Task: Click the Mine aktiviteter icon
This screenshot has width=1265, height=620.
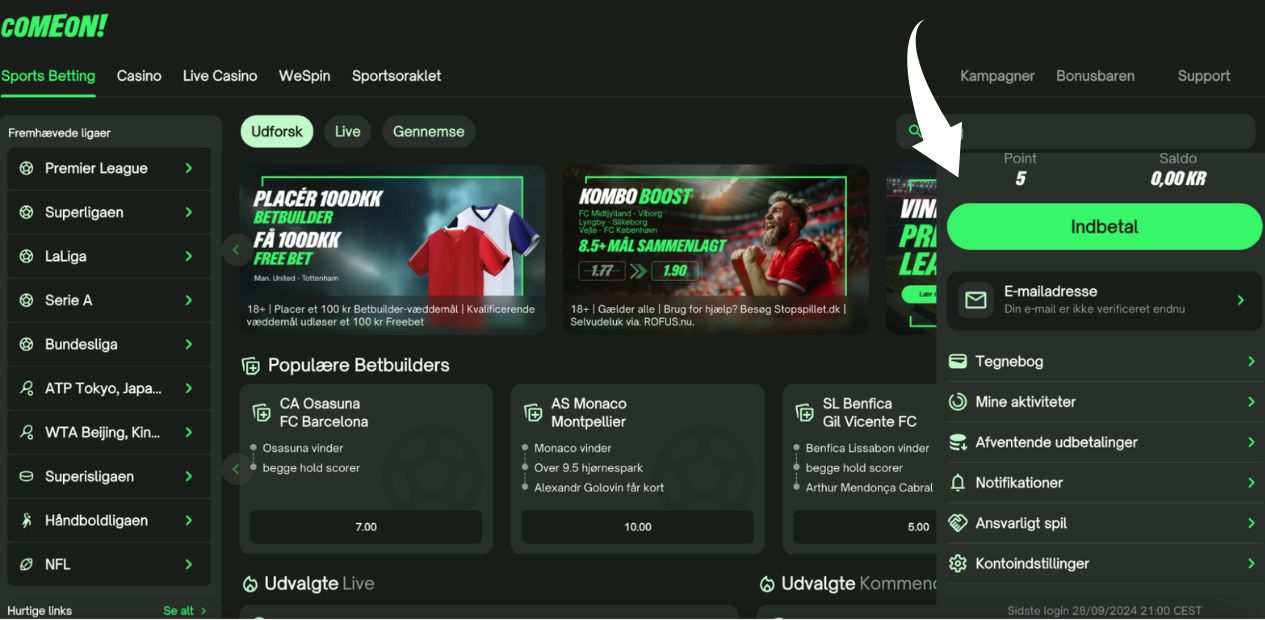Action: [x=957, y=402]
